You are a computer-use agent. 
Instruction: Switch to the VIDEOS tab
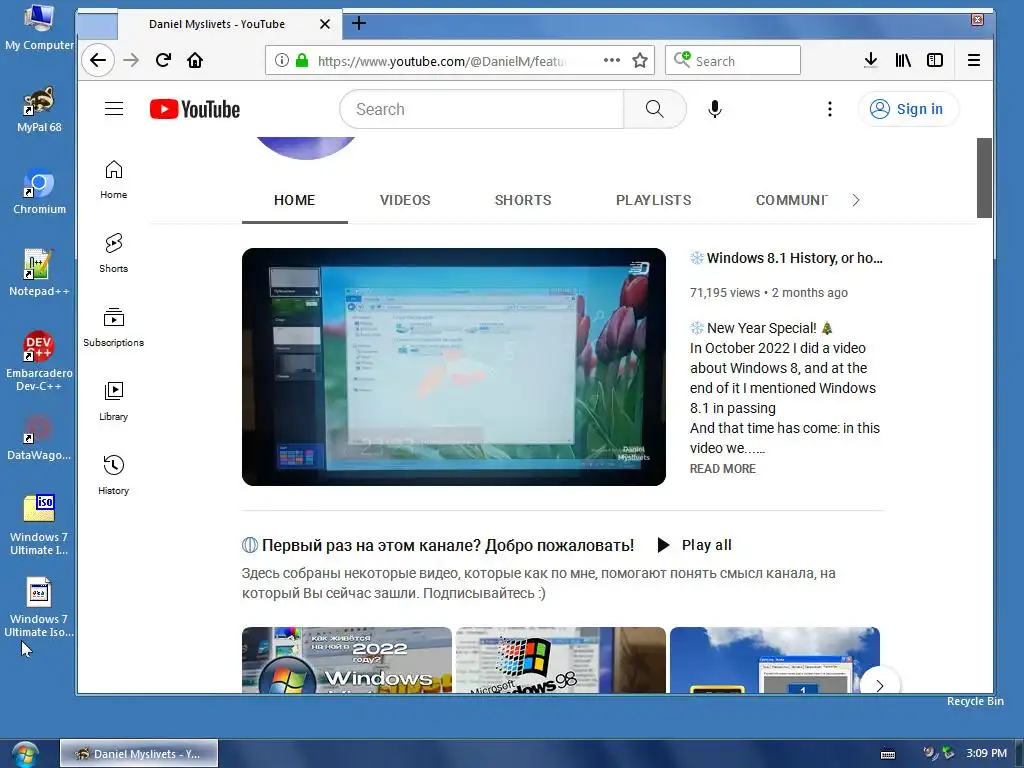(405, 200)
